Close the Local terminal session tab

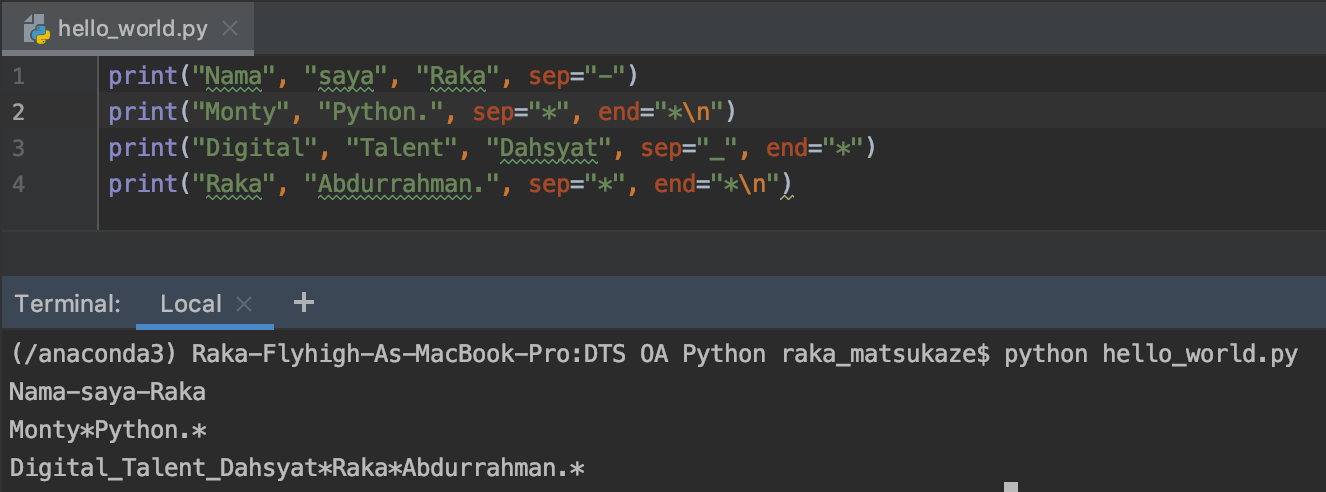coord(245,304)
